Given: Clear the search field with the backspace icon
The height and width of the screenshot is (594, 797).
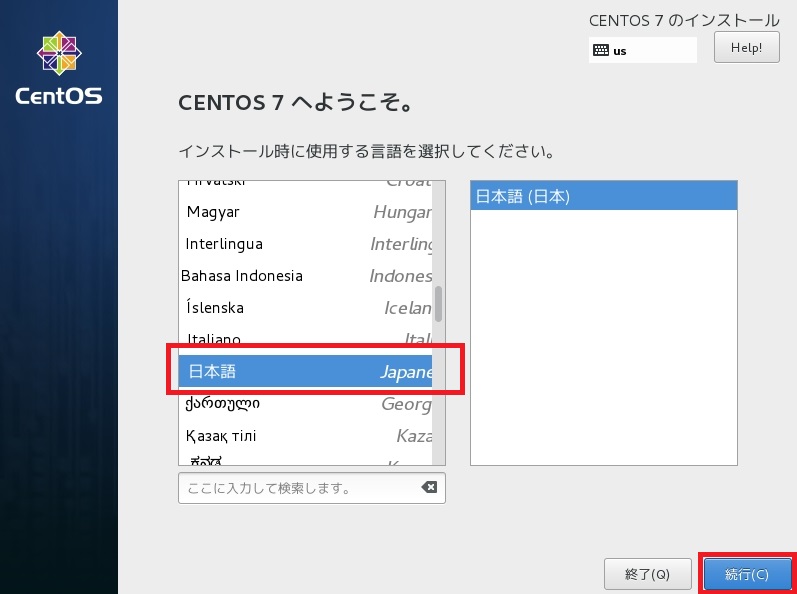Looking at the screenshot, I should (429, 487).
